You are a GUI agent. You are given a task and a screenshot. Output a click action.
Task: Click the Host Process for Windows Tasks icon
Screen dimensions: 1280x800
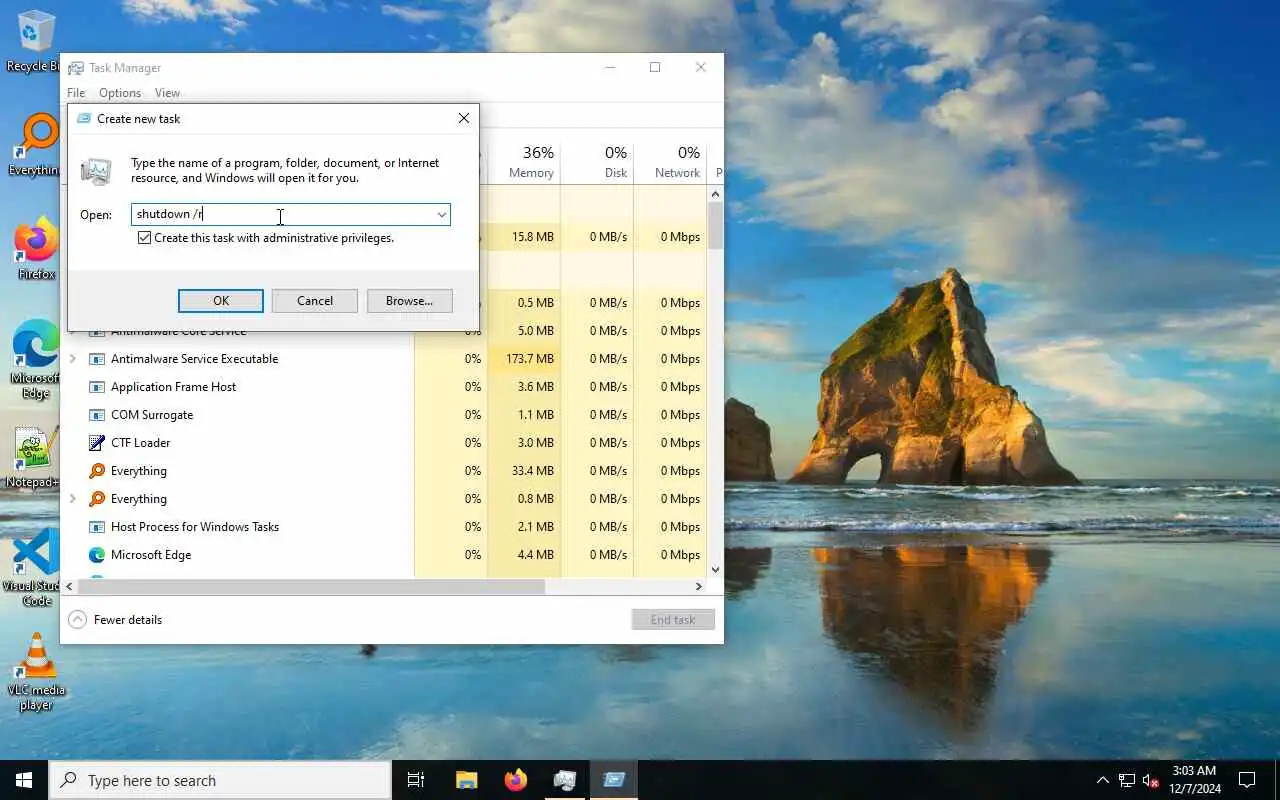pos(97,527)
